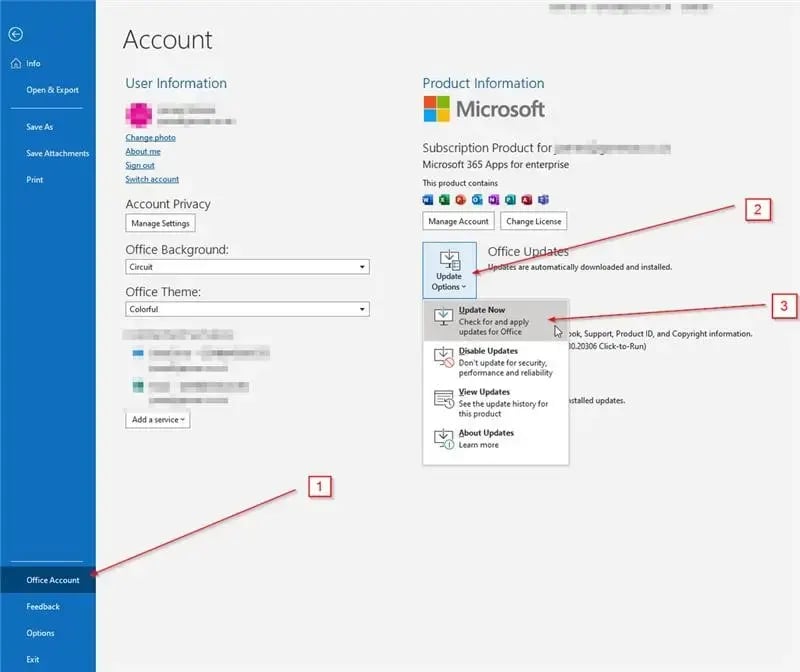Click the Disable Updates icon

pyautogui.click(x=443, y=357)
